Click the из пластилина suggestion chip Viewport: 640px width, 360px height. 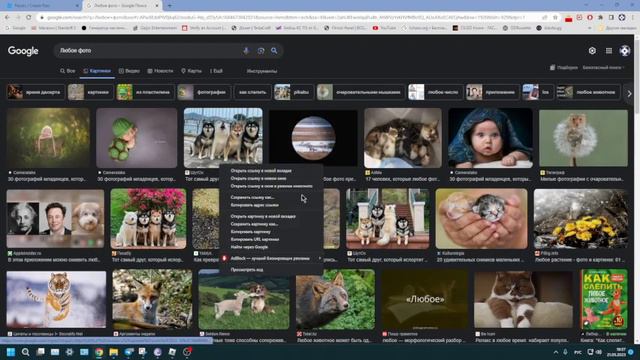(x=145, y=92)
